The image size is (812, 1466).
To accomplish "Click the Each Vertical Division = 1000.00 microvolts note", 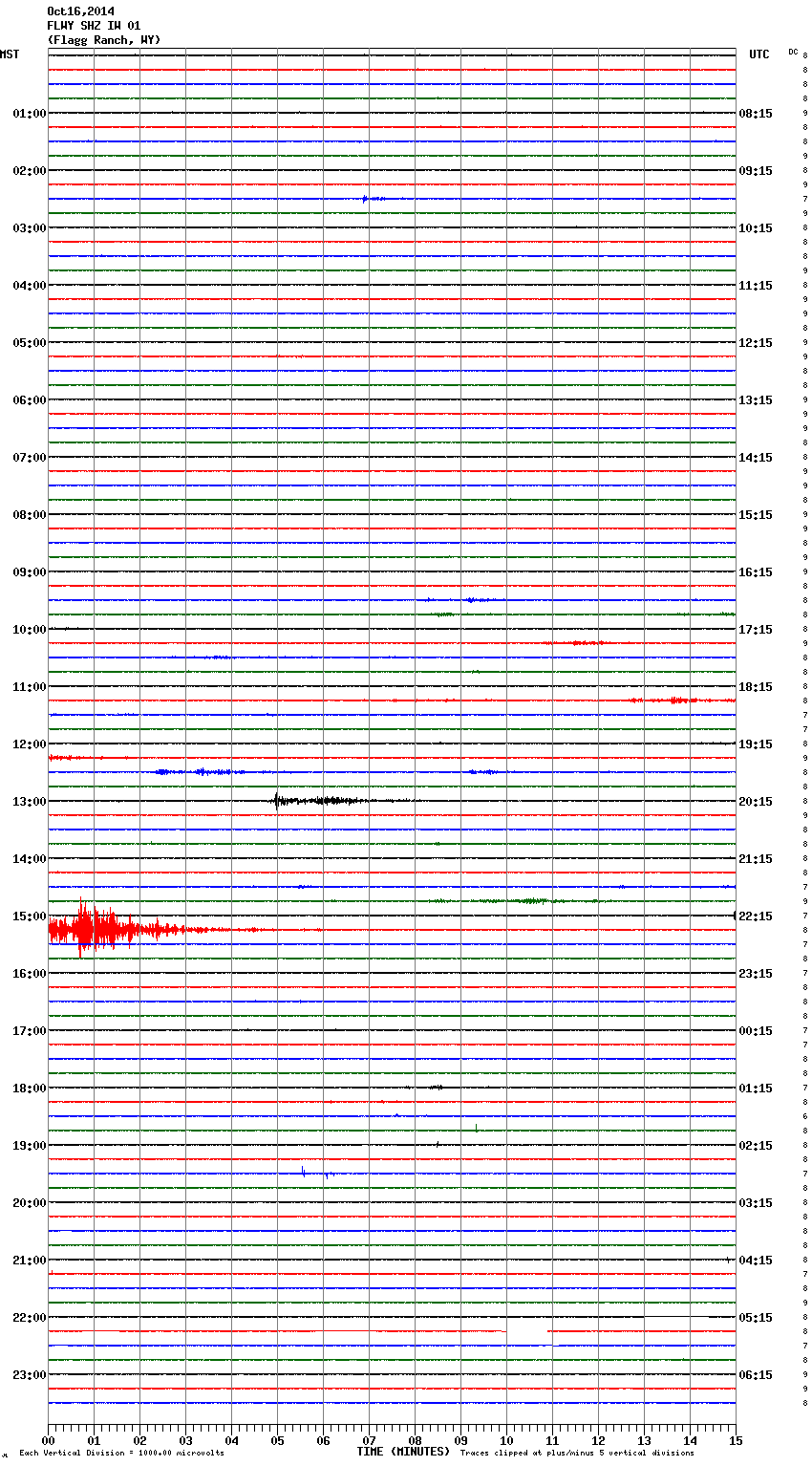I will click(121, 1453).
